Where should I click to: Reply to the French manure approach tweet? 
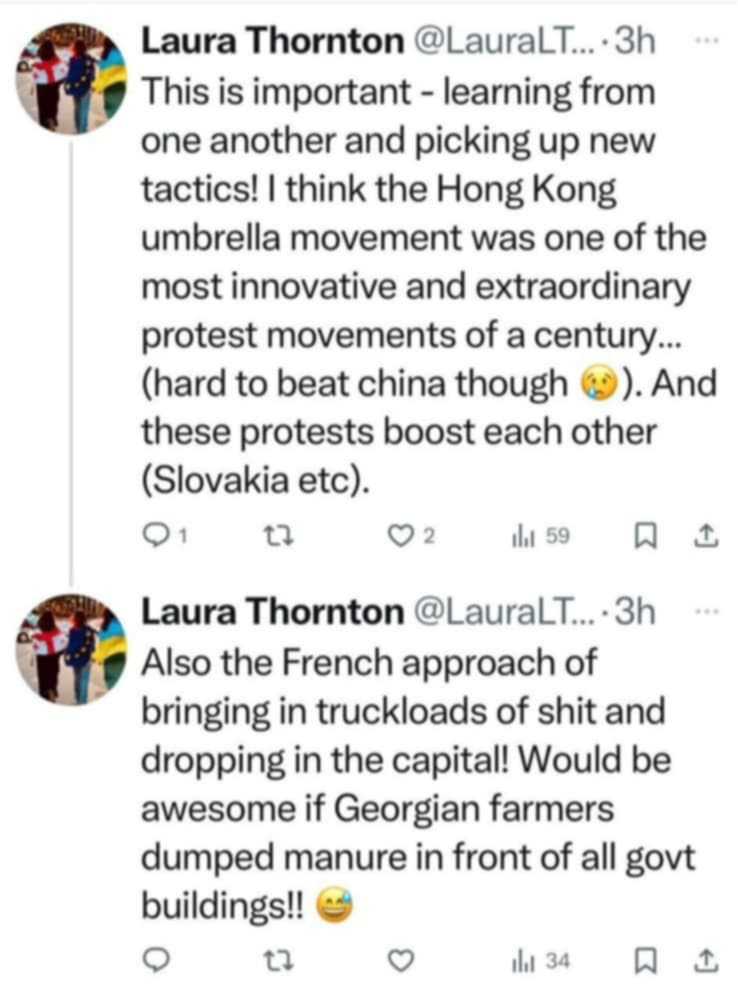(155, 961)
